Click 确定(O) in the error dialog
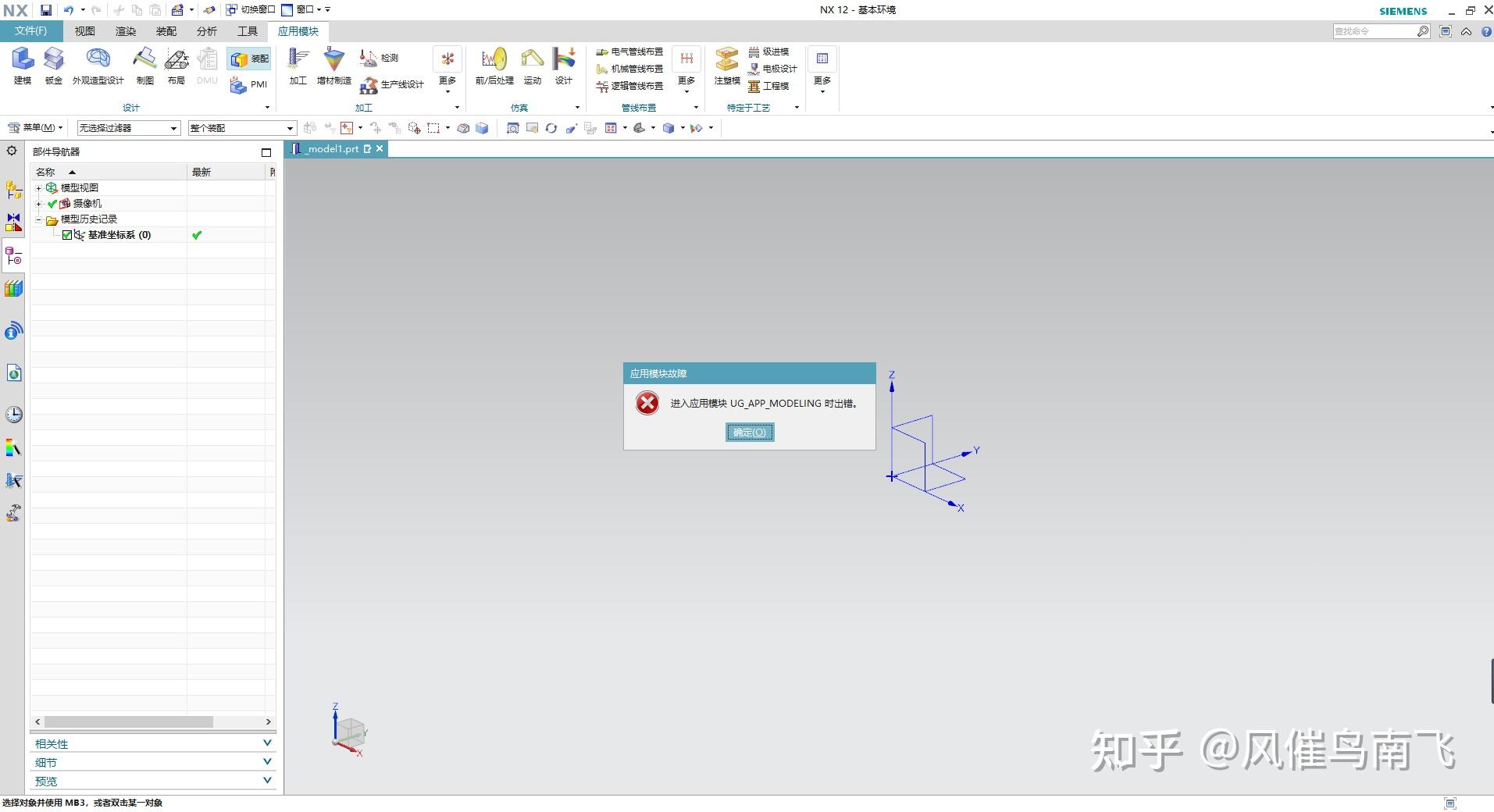Image resolution: width=1494 pixels, height=812 pixels. click(749, 432)
